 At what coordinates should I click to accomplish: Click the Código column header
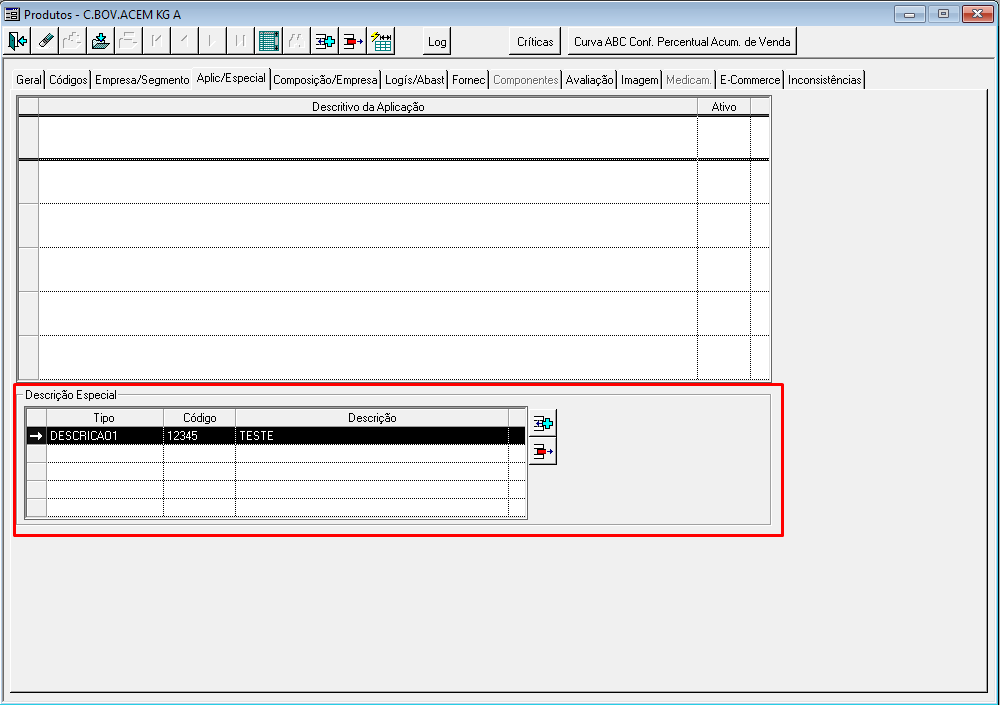coord(200,418)
